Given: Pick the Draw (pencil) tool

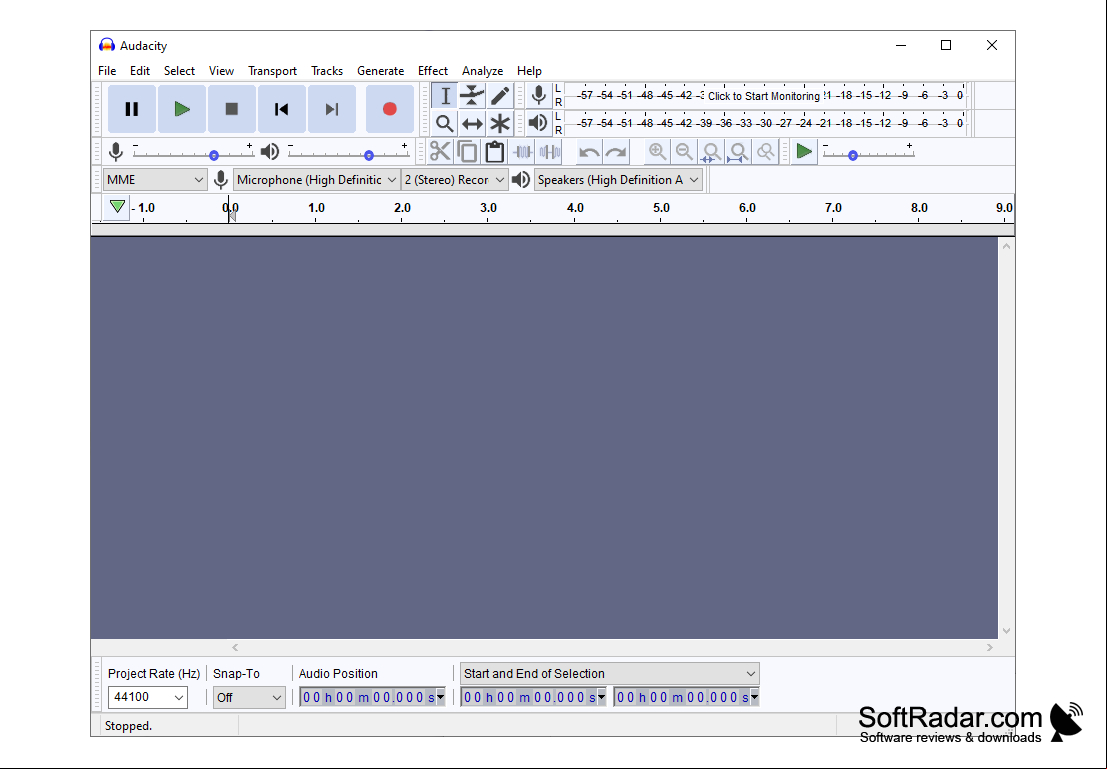Looking at the screenshot, I should [x=500, y=95].
